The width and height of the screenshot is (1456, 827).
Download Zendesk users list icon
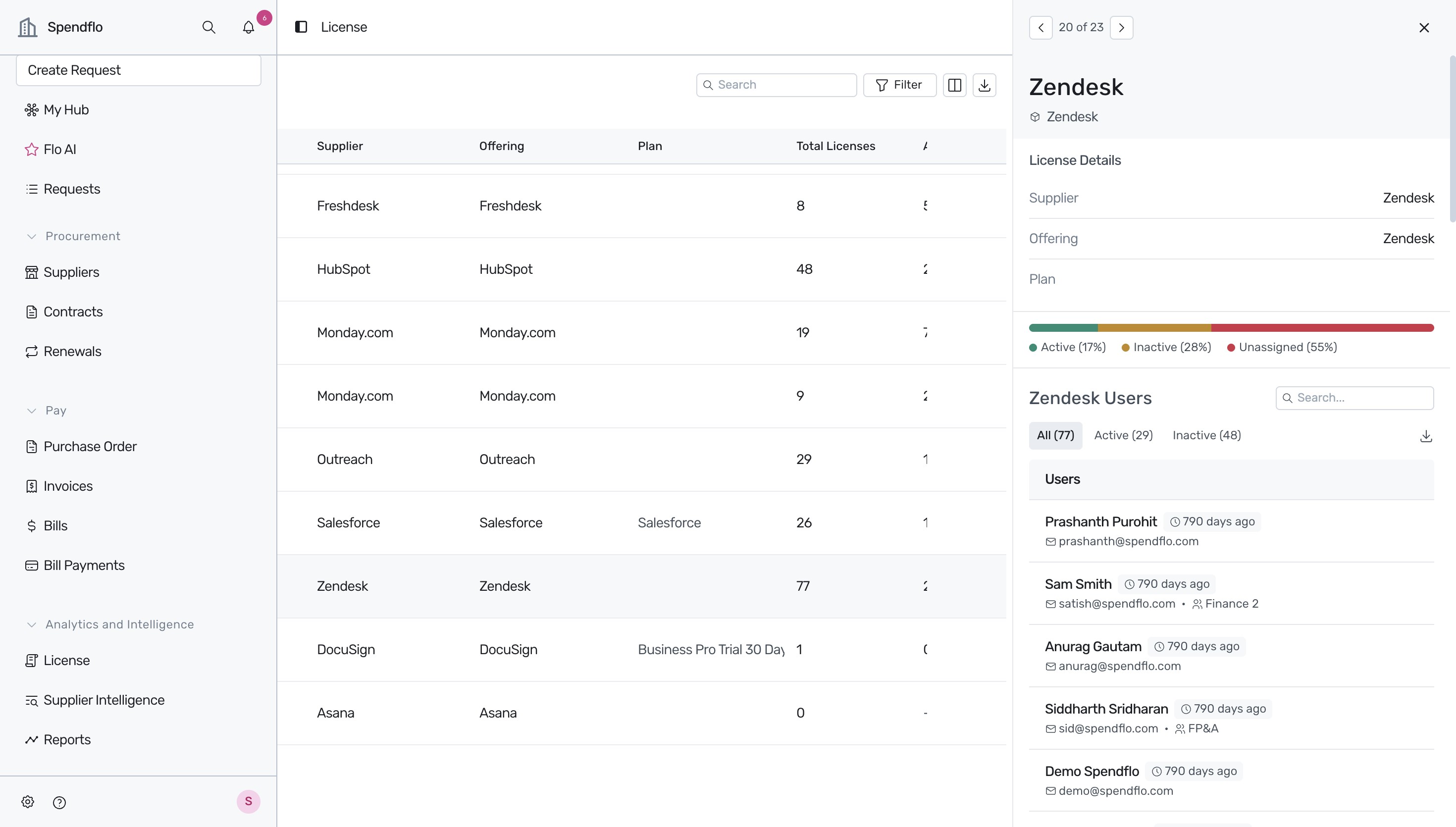pyautogui.click(x=1426, y=436)
